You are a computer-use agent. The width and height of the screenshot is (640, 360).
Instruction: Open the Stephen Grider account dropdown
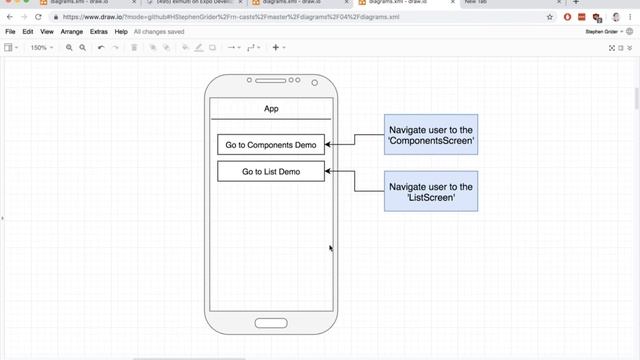[x=604, y=31]
